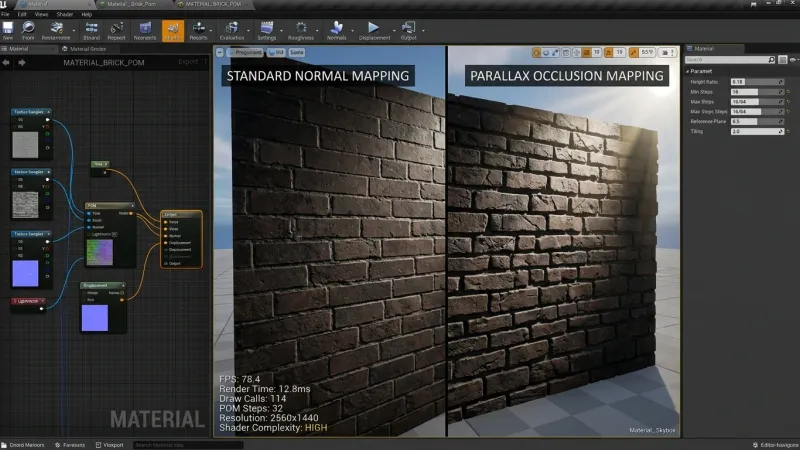Reset the Min Steps parameter to default
Screen dimensions: 800x450
tap(789, 92)
